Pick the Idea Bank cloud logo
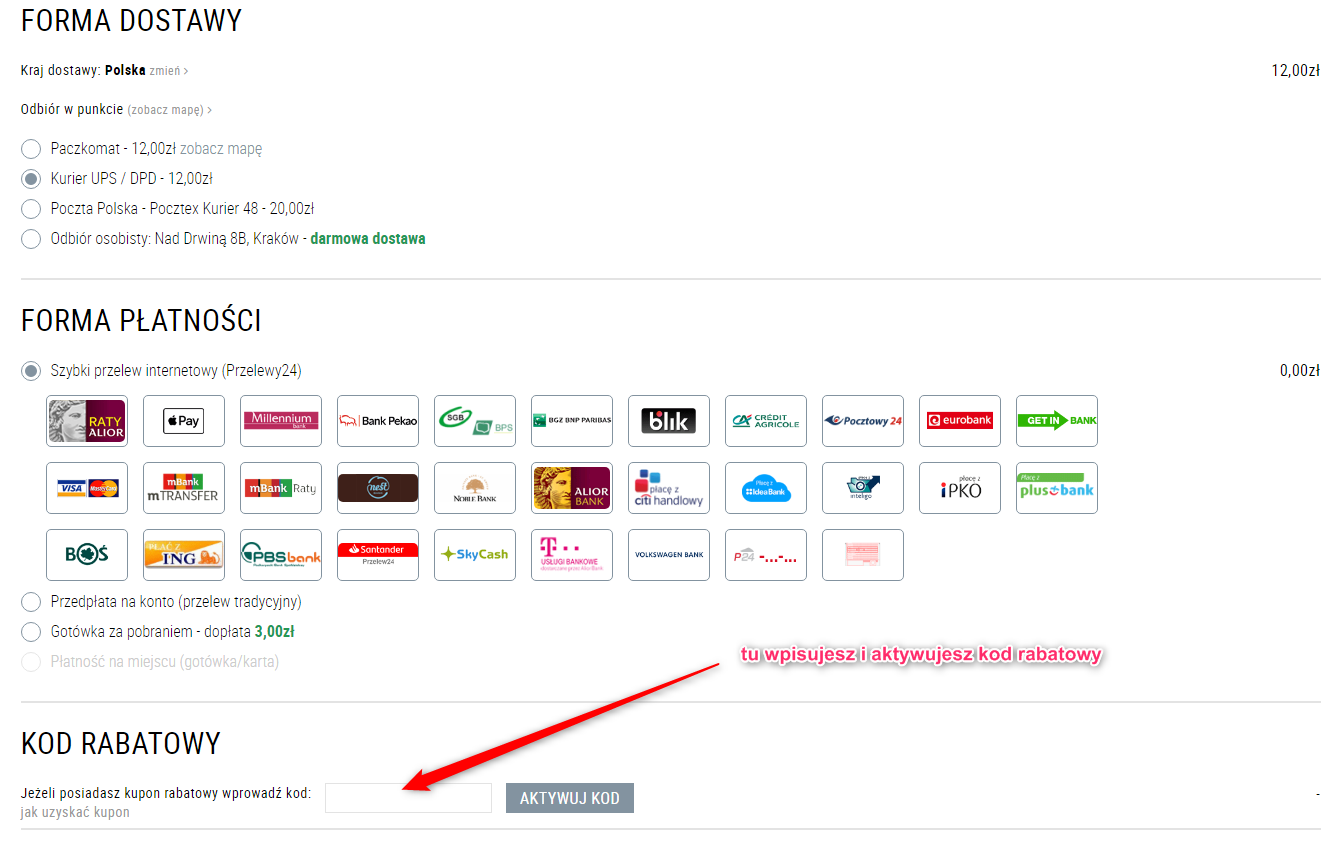This screenshot has height=844, width=1325. (766, 488)
